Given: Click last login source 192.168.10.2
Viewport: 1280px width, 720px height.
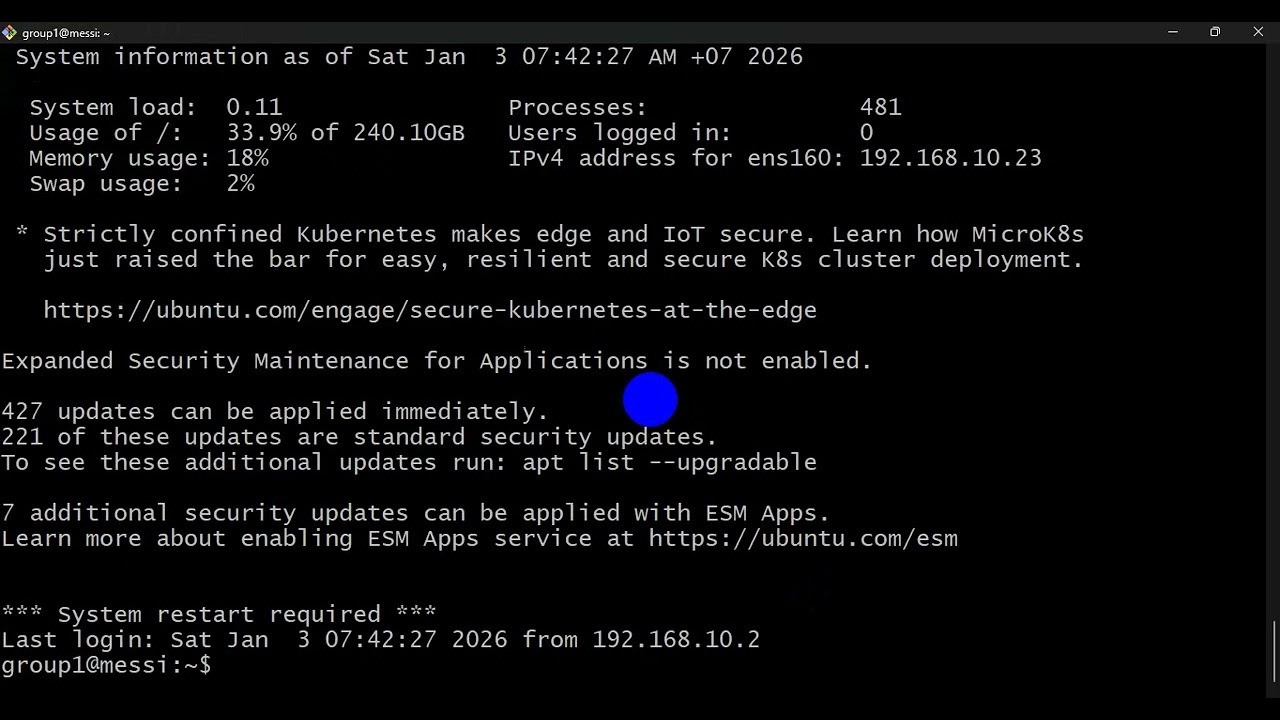Looking at the screenshot, I should click(677, 639).
